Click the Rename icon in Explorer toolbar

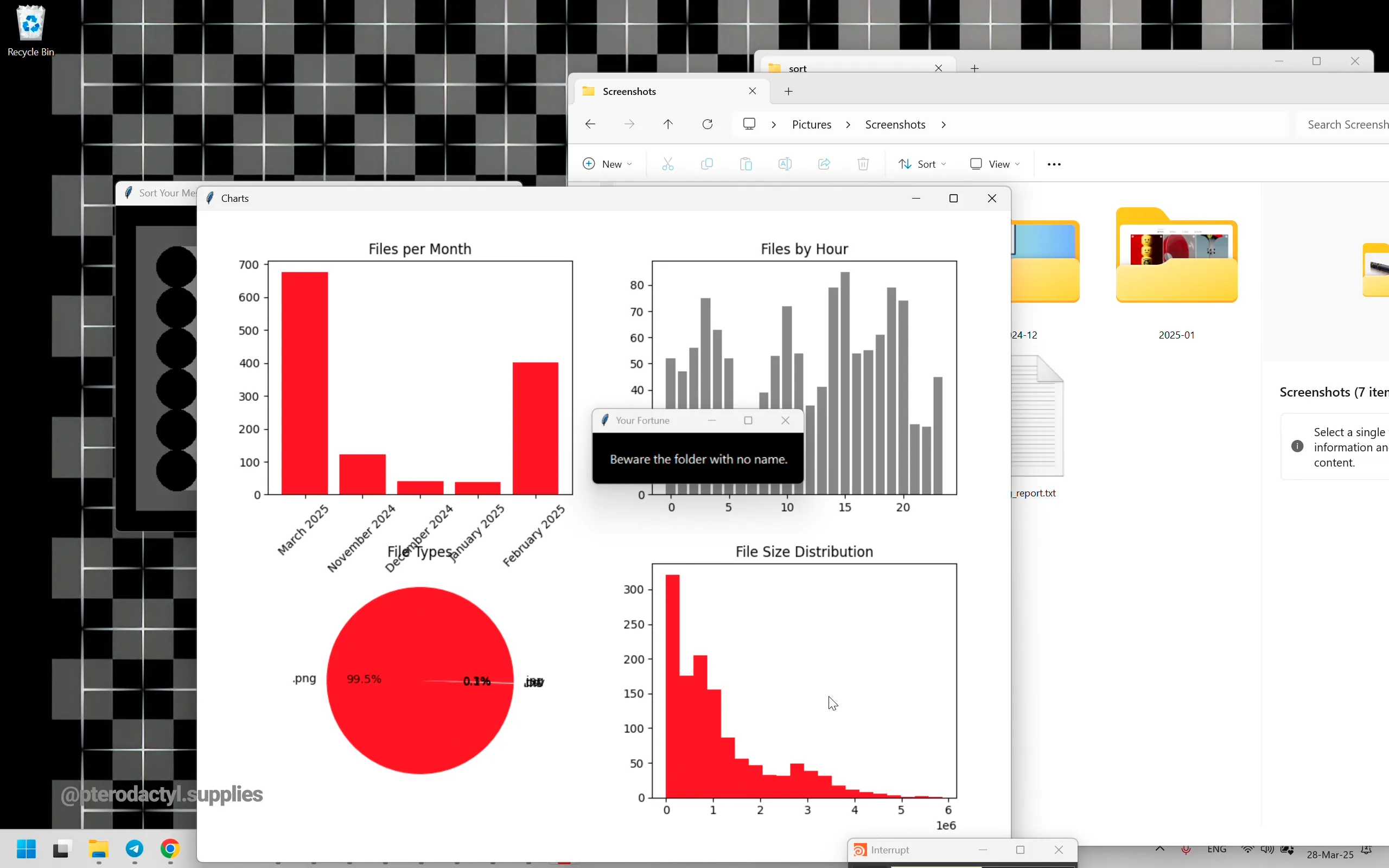click(x=785, y=164)
